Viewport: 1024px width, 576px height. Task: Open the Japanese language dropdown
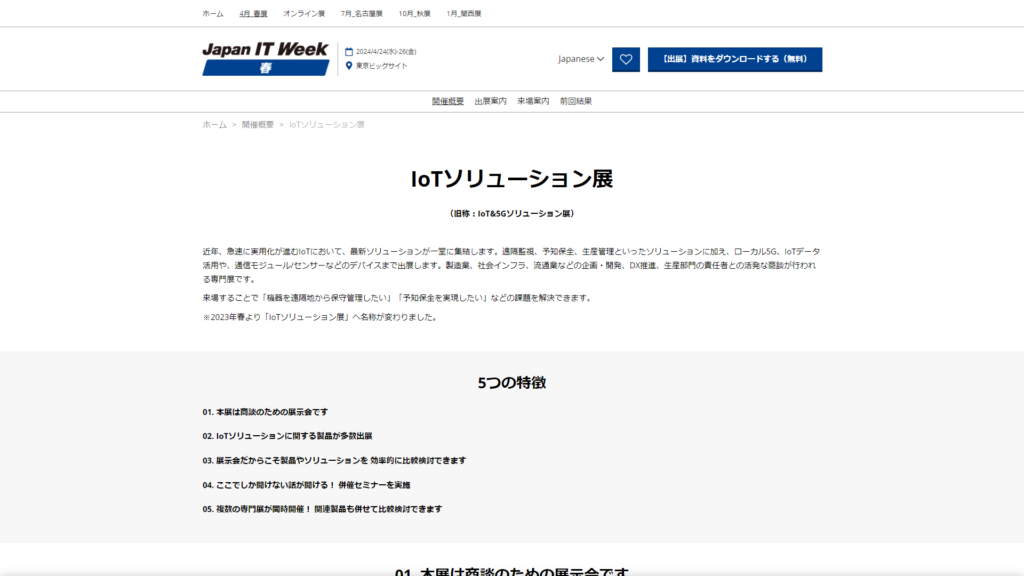581,59
